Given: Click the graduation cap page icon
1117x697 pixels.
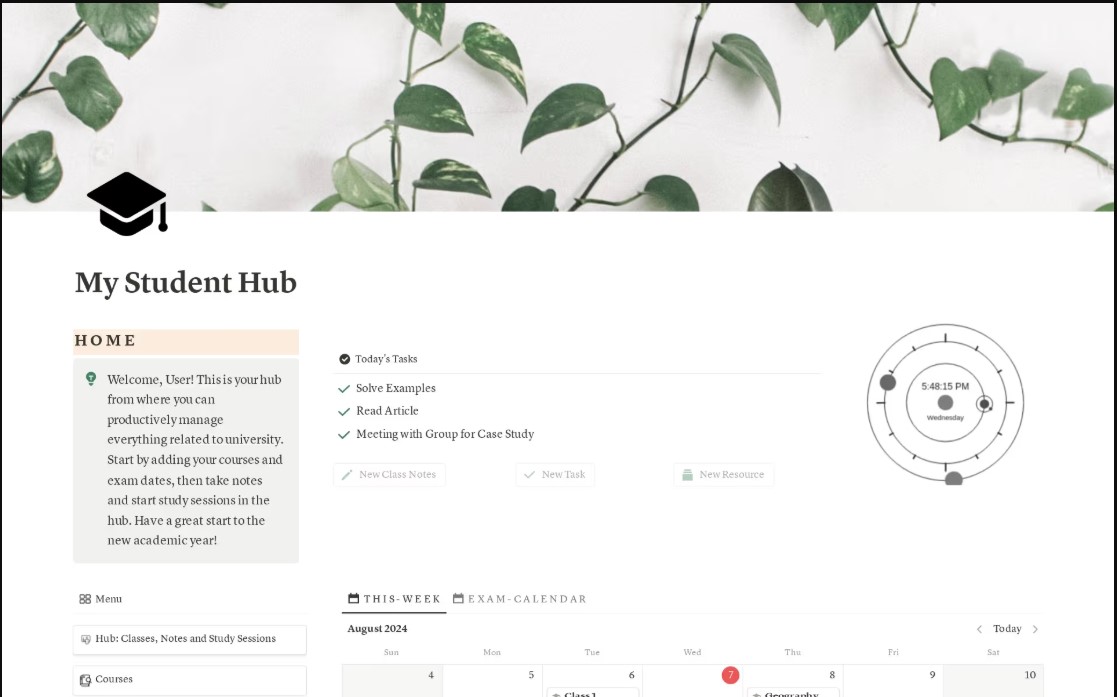Looking at the screenshot, I should (128, 204).
